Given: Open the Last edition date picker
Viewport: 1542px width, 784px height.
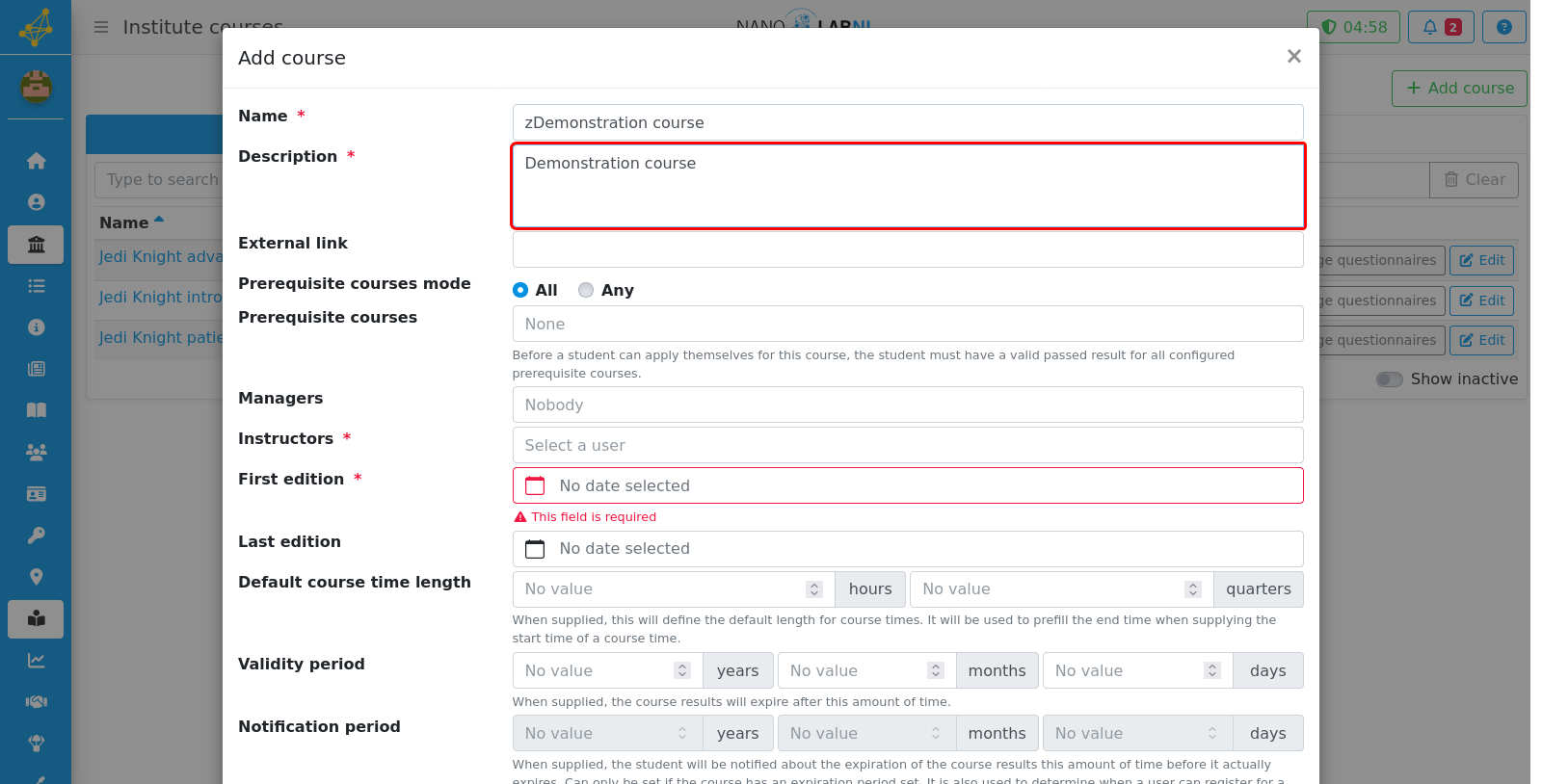Looking at the screenshot, I should [x=908, y=549].
